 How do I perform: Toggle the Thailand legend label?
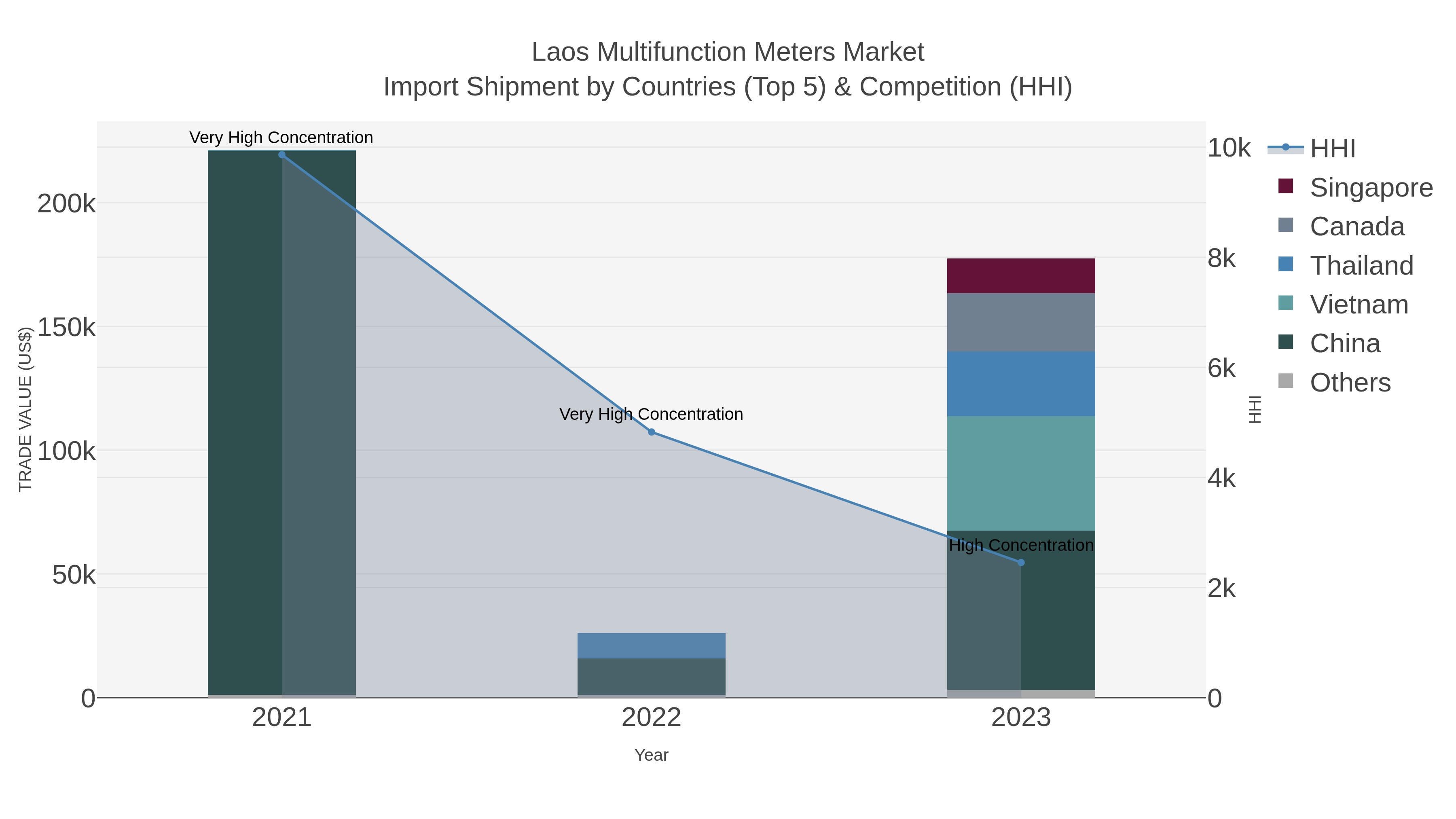click(1362, 265)
